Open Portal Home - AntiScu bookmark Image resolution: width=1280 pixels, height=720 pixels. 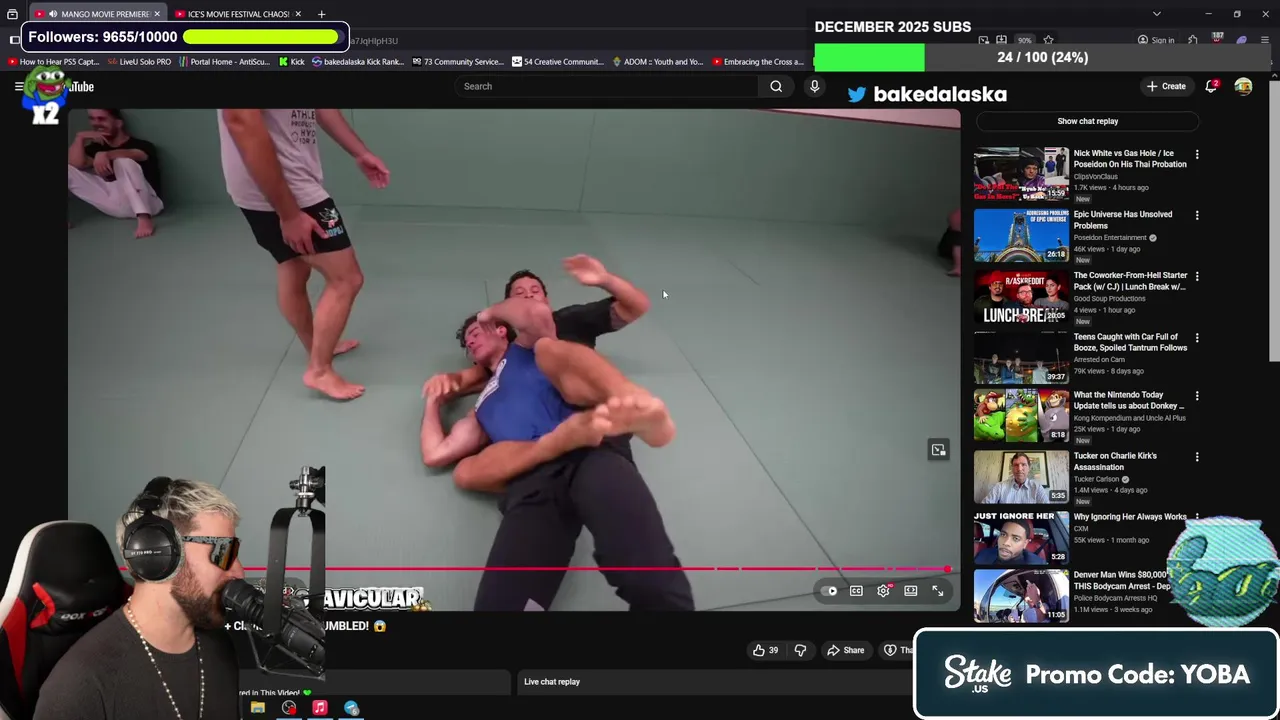(223, 61)
